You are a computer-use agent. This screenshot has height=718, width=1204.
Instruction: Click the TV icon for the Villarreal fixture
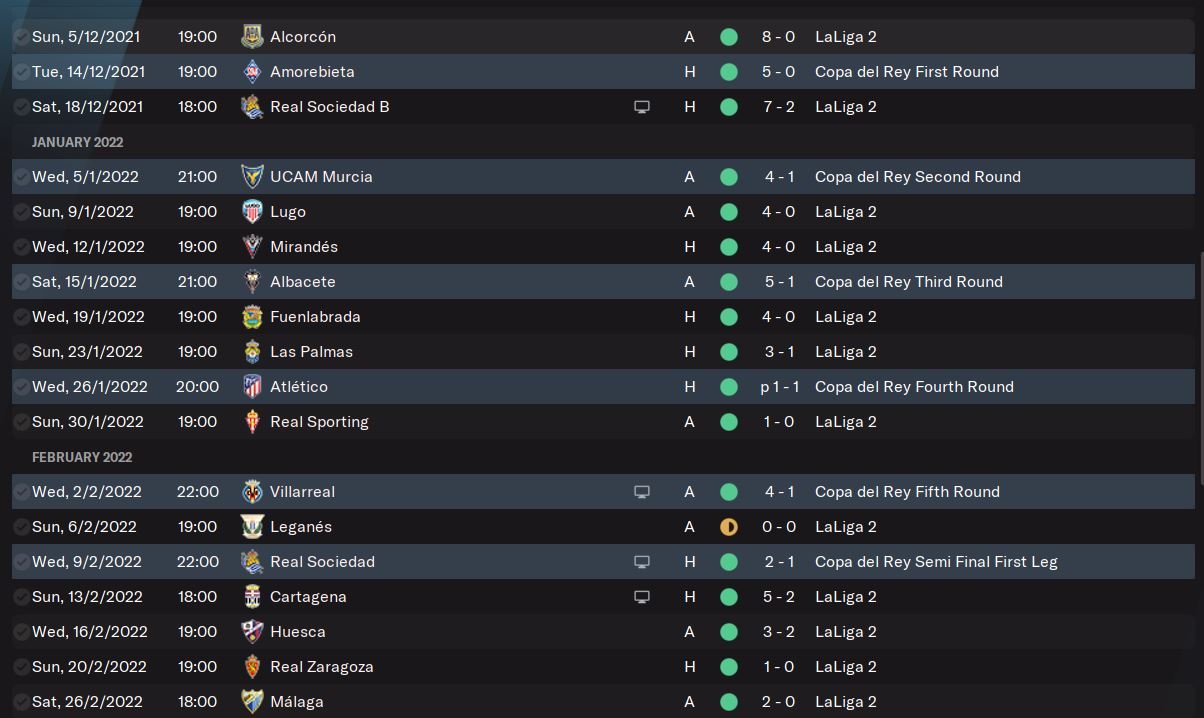tap(642, 492)
